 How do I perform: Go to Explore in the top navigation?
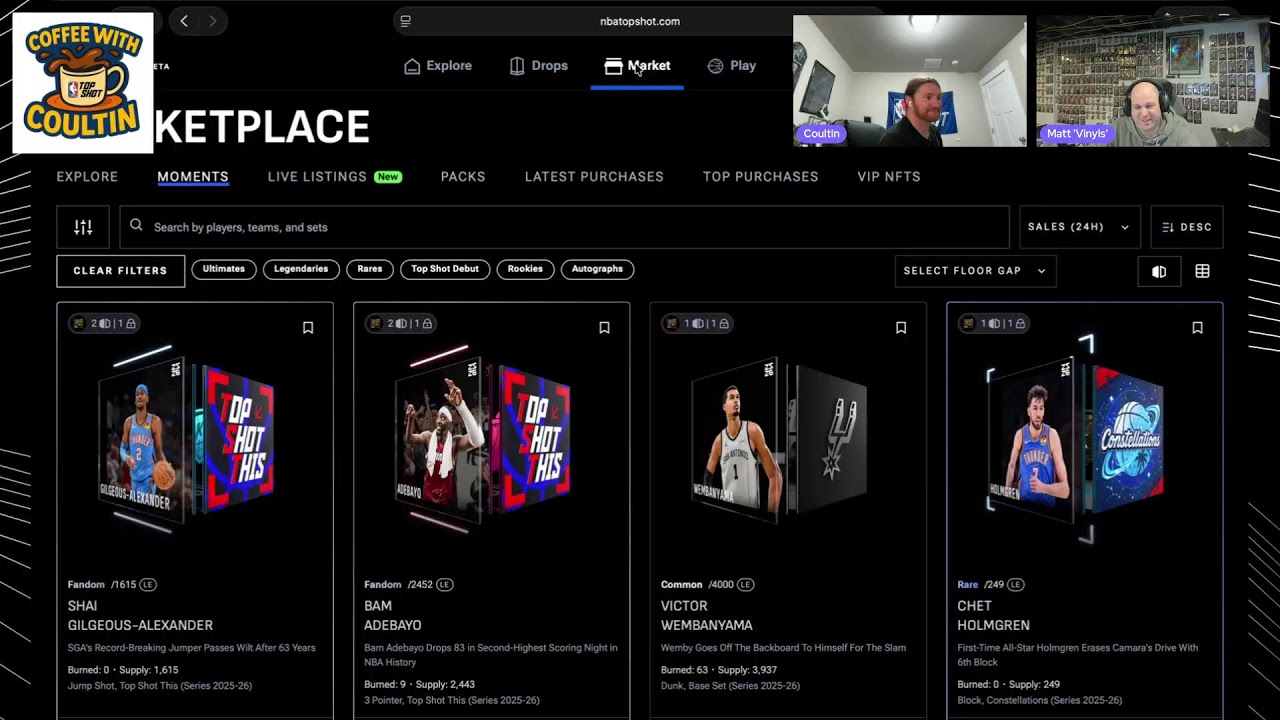pos(438,66)
